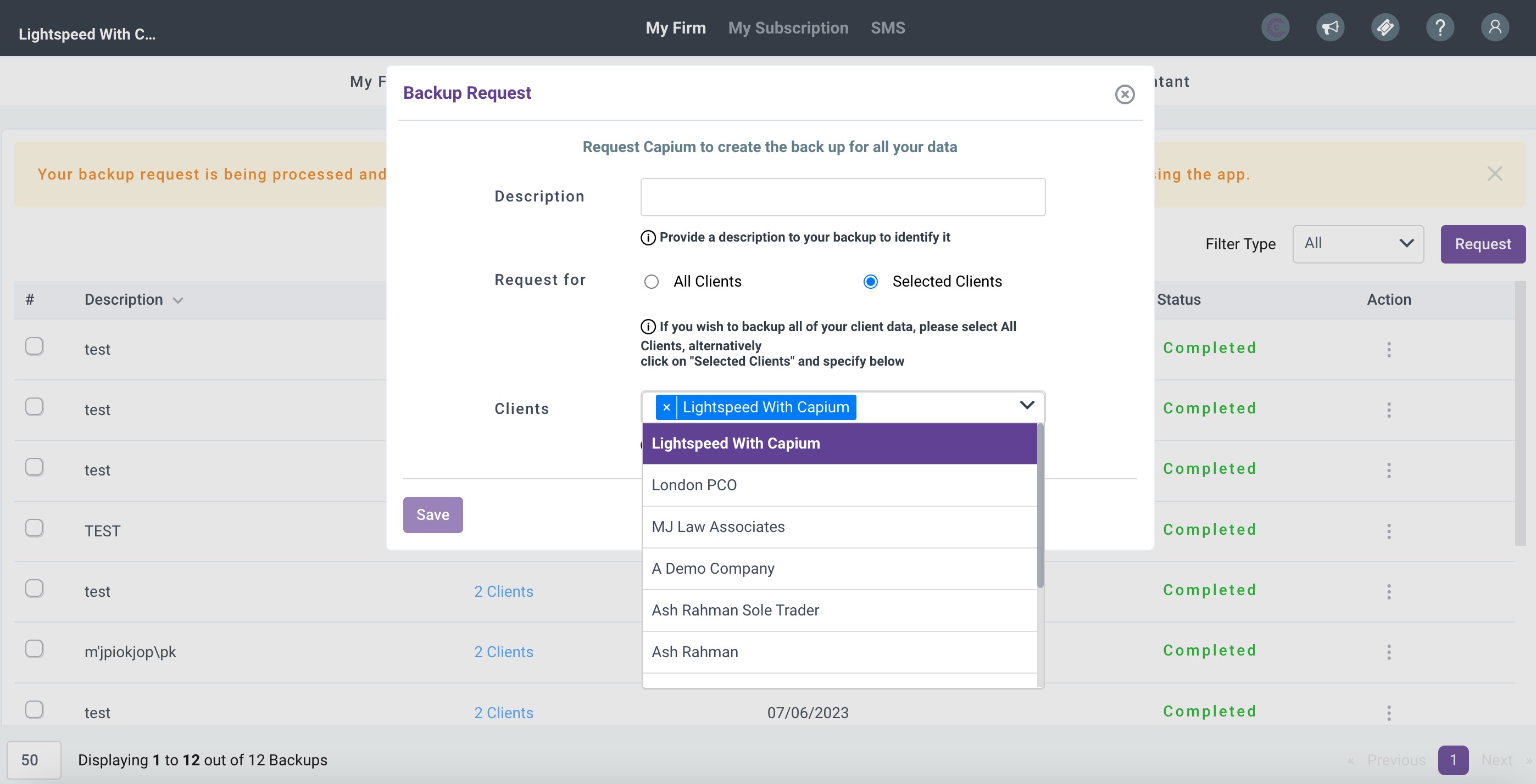Screen dimensions: 1536x784
Task: Sort by the Description column chevron
Action: [177, 301]
